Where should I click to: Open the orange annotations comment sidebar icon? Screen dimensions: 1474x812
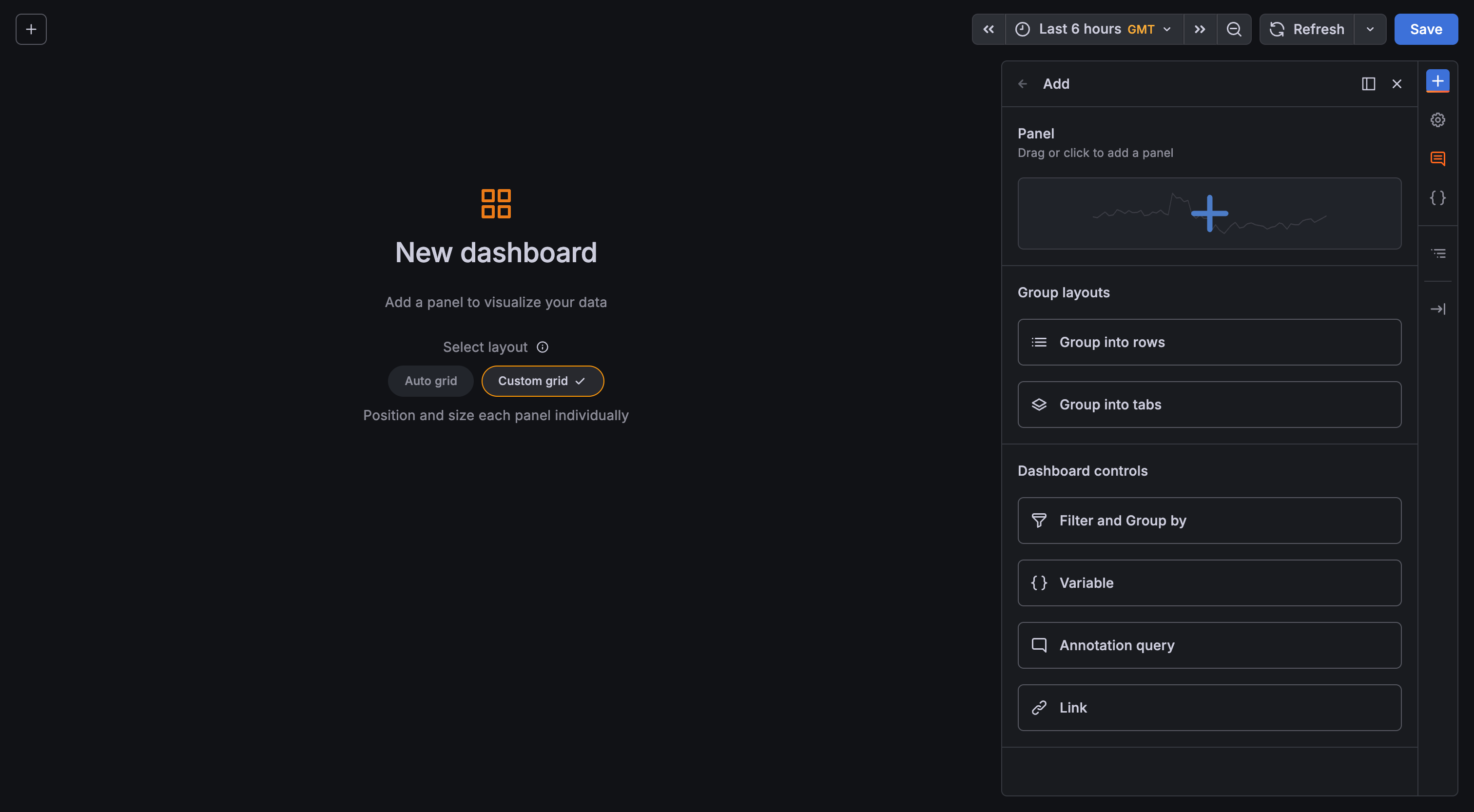pyautogui.click(x=1437, y=158)
